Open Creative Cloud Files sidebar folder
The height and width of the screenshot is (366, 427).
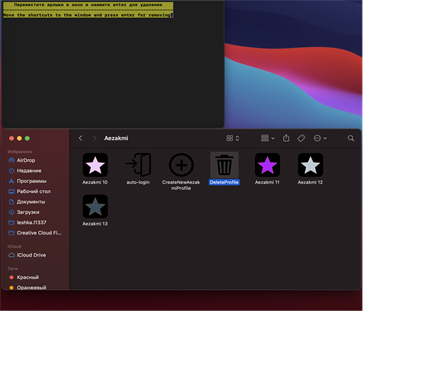pyautogui.click(x=36, y=233)
